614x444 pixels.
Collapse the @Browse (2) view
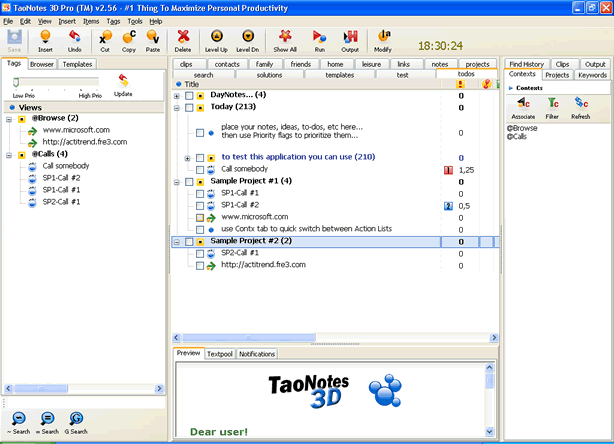tap(9, 119)
